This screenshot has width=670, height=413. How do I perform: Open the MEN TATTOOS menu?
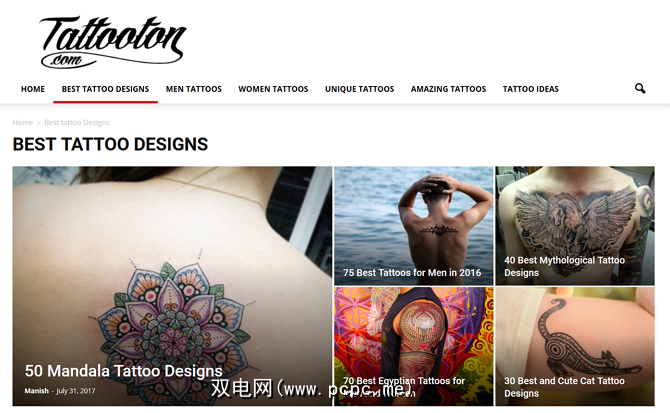tap(194, 89)
